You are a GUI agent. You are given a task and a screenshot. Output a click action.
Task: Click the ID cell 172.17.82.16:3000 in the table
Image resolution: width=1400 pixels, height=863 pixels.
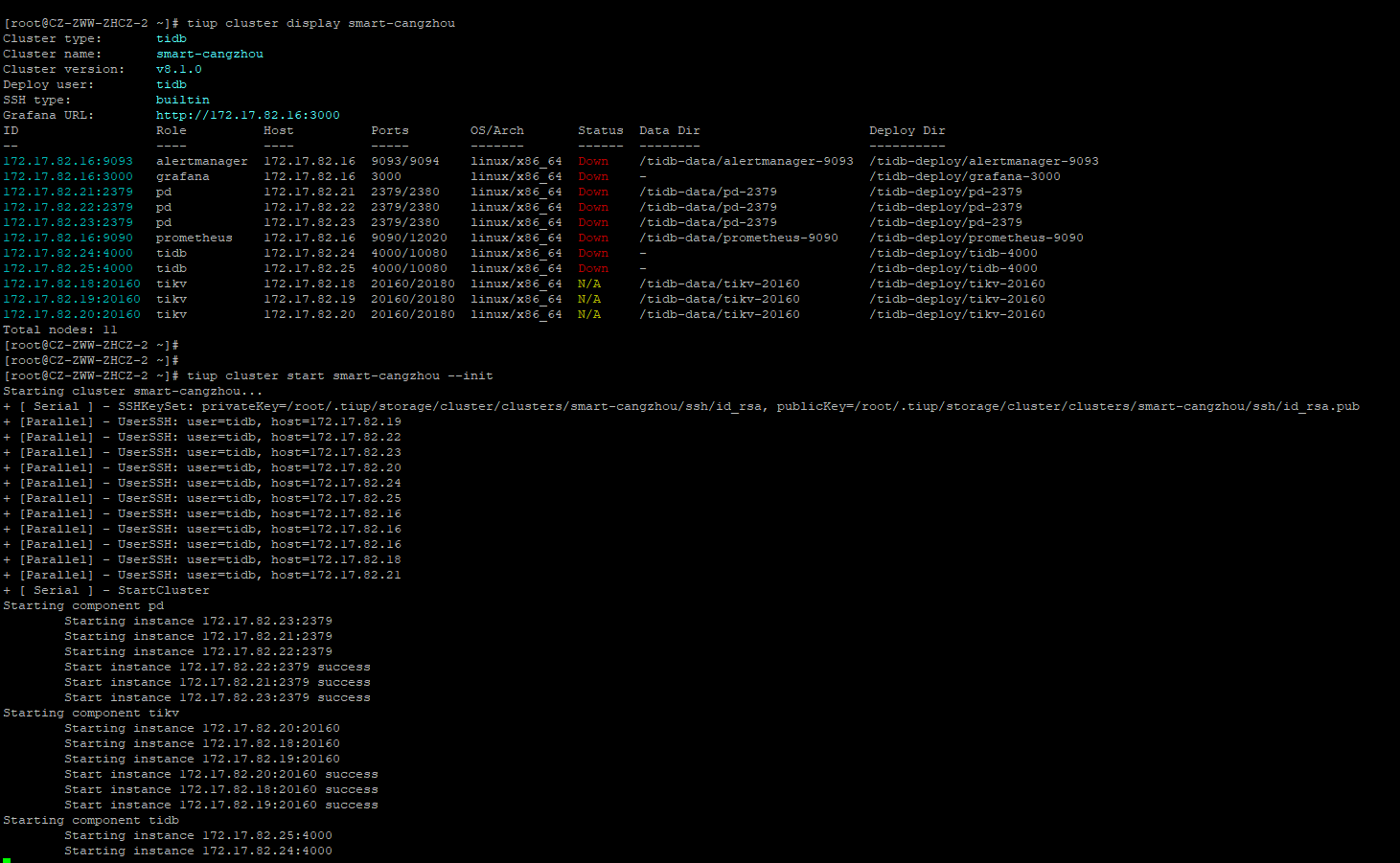click(x=68, y=176)
